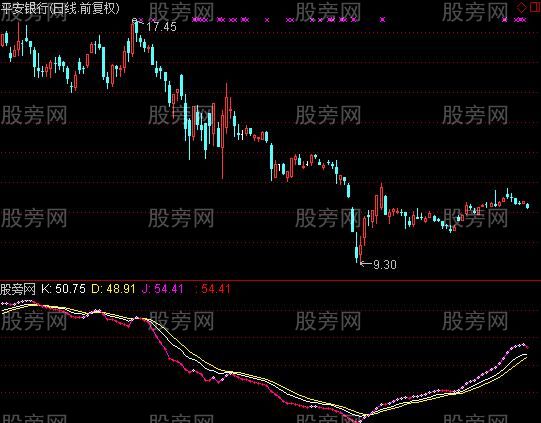Click the red square window icon
The height and width of the screenshot is (423, 541).
pos(535,7)
